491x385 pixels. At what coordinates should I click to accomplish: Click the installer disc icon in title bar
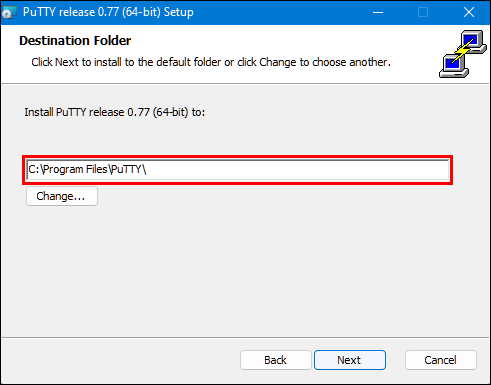[9, 13]
